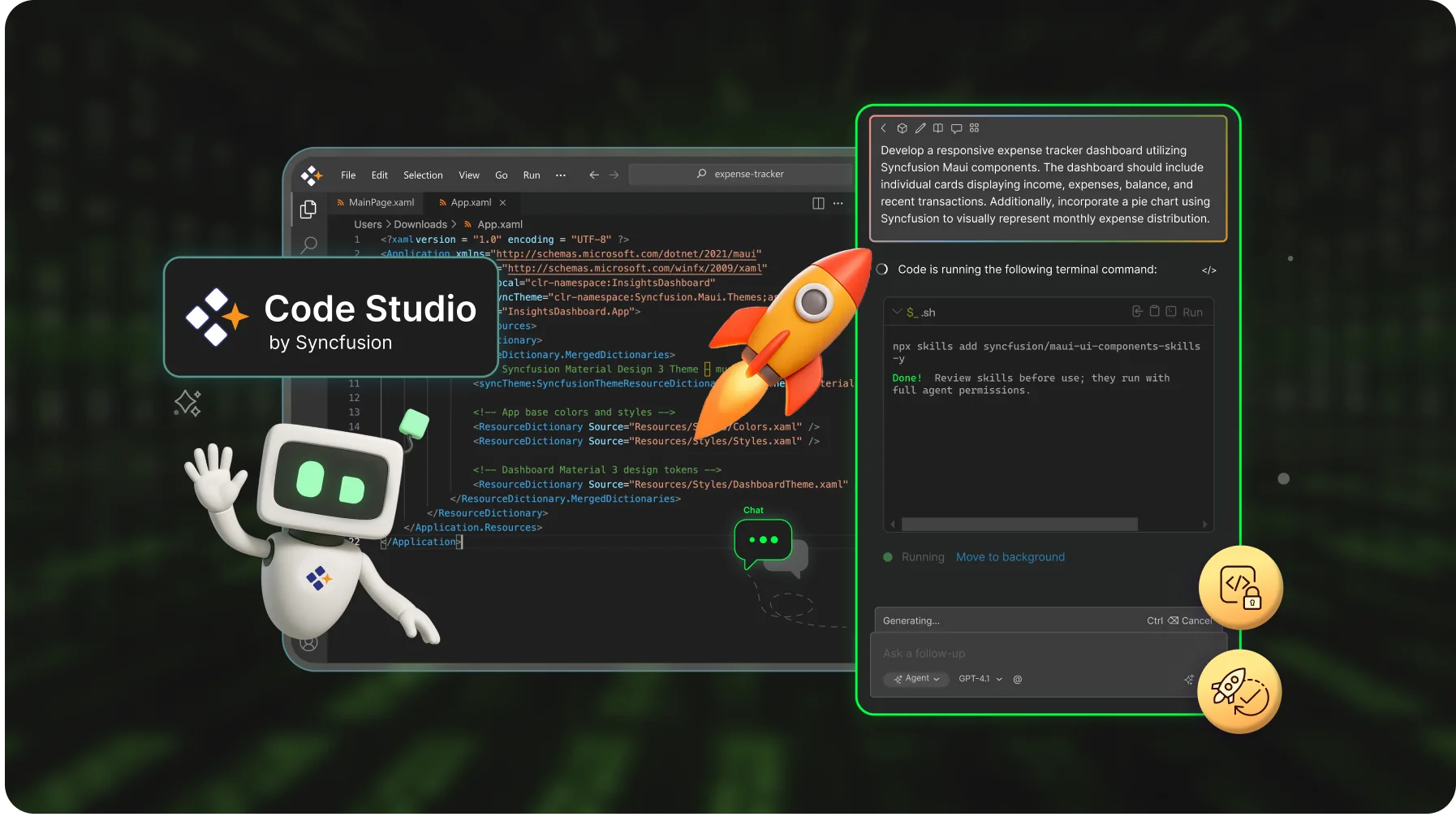Click the closing '</Application>' code line
This screenshot has width=1456, height=821.
(x=421, y=542)
